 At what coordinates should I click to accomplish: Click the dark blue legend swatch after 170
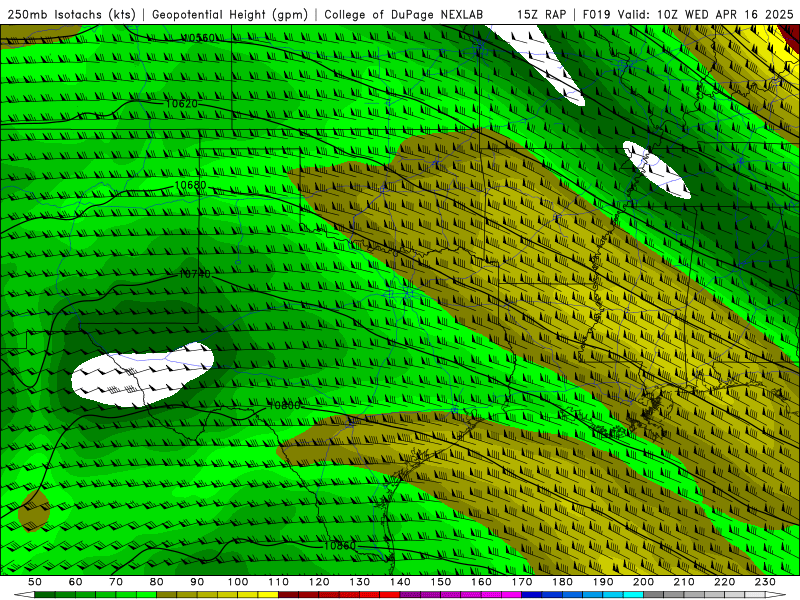tap(532, 595)
